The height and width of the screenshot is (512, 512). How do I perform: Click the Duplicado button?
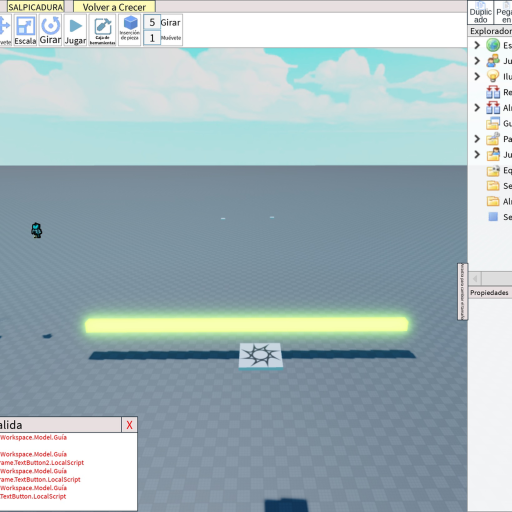(x=480, y=13)
